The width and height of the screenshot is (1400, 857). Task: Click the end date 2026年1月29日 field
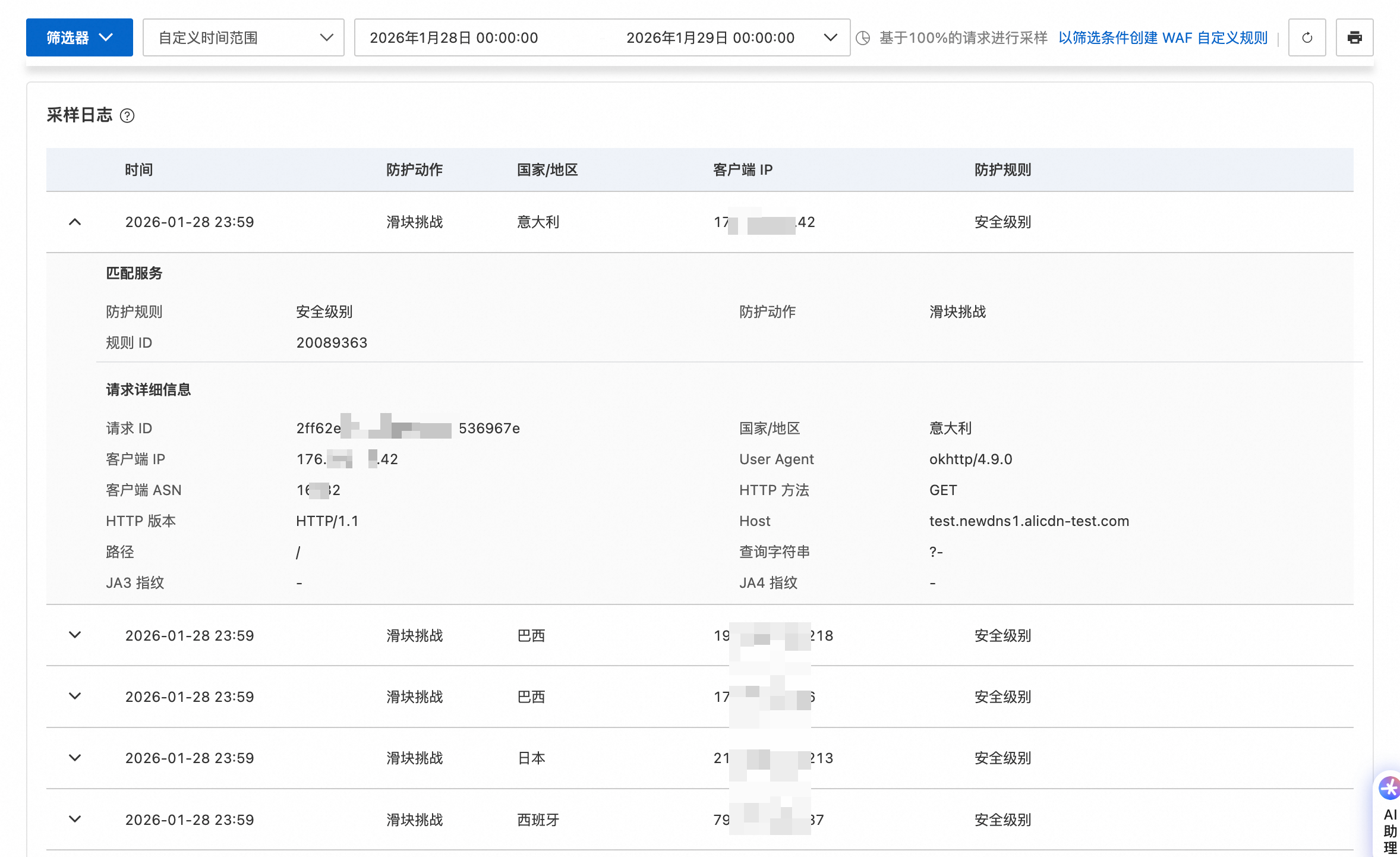coord(710,38)
